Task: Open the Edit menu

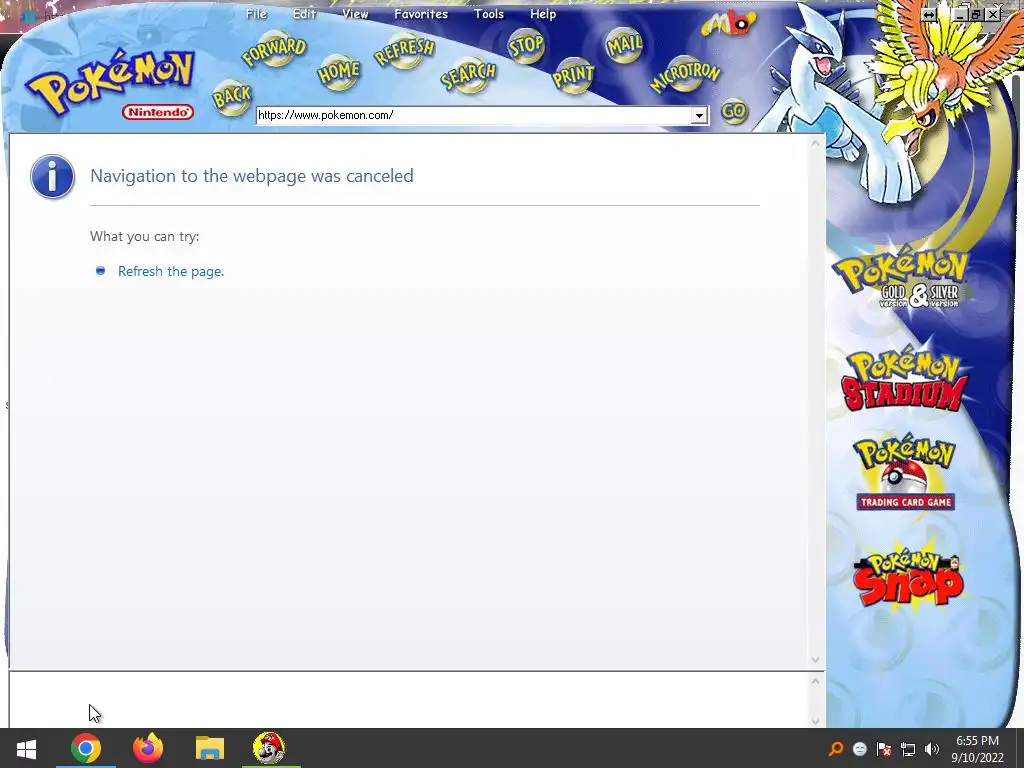Action: [x=304, y=14]
